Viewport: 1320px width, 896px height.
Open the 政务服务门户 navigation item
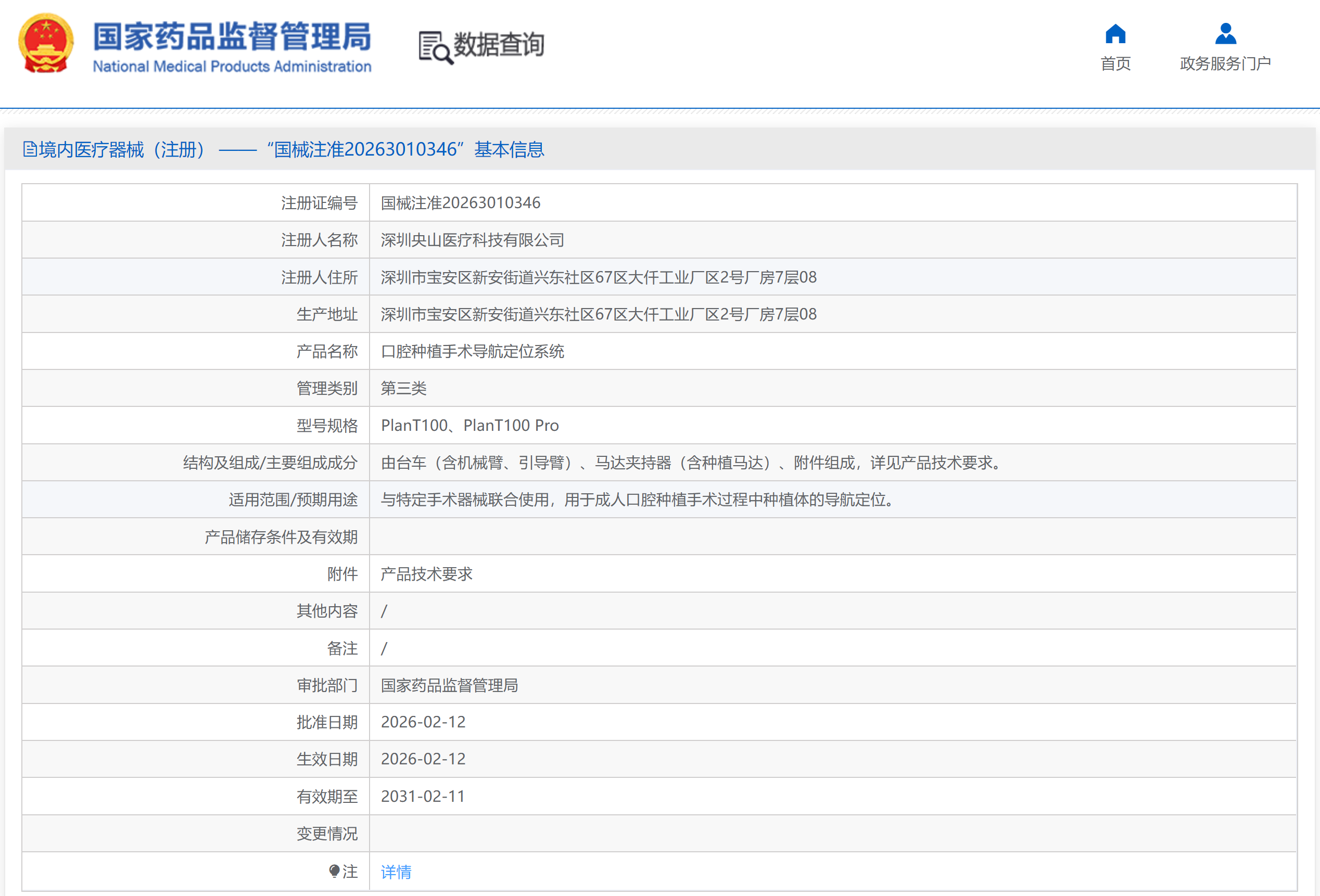(1225, 63)
